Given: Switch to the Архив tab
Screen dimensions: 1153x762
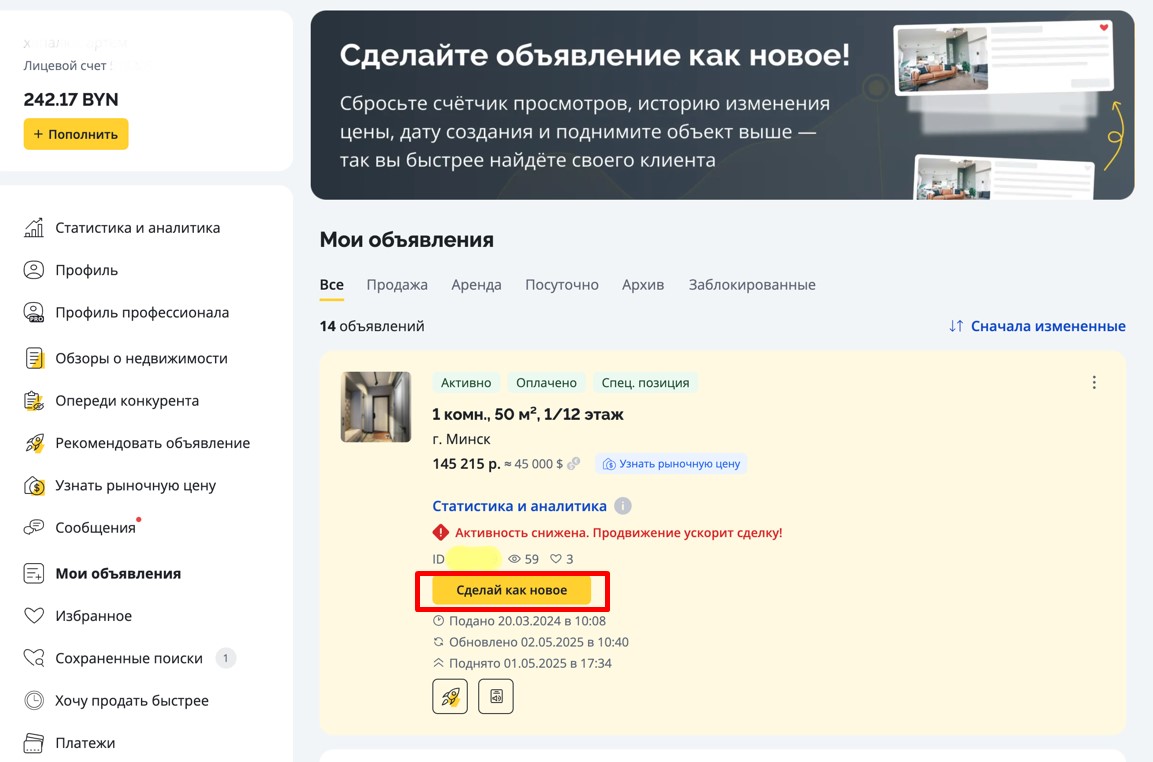Looking at the screenshot, I should coord(643,285).
